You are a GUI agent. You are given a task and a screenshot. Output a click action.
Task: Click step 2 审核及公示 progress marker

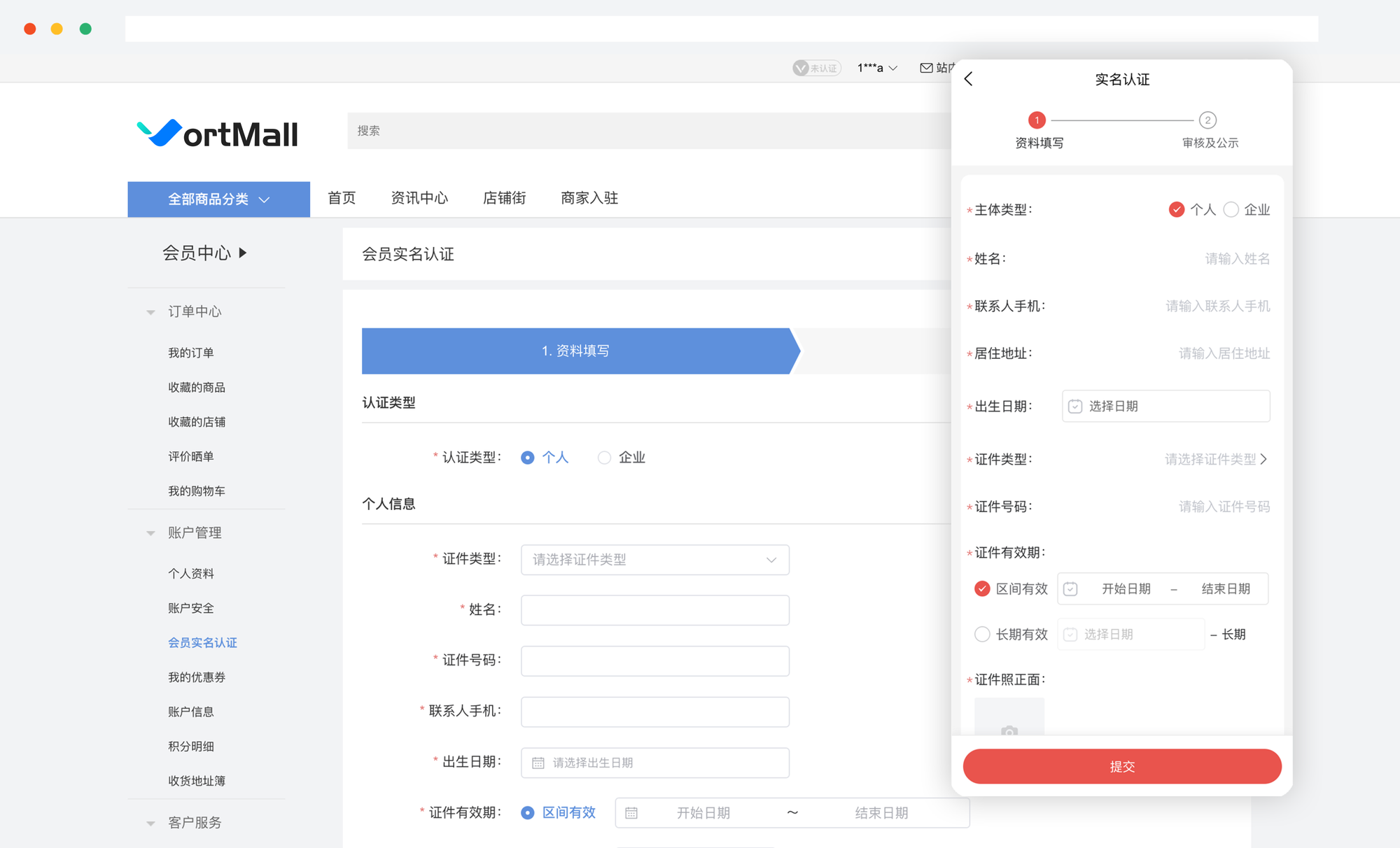click(1207, 120)
